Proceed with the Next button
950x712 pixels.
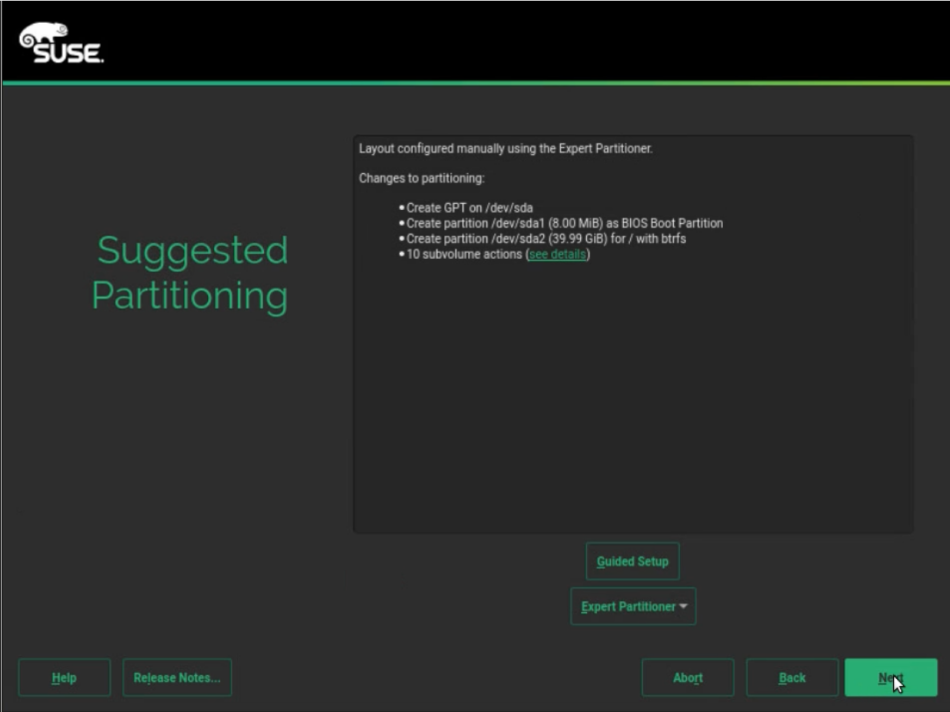tap(890, 677)
